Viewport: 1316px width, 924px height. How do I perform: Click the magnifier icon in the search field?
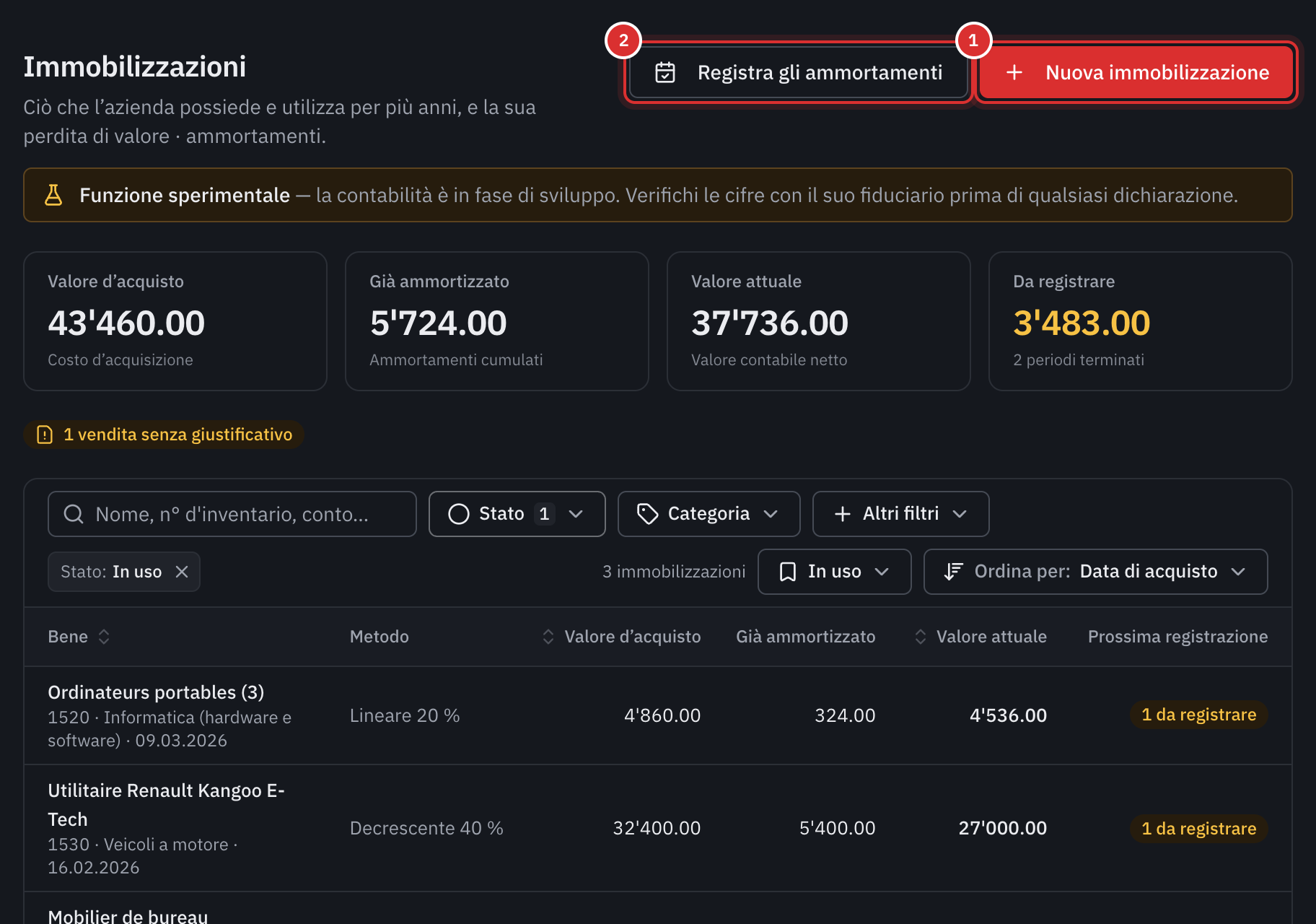click(74, 514)
